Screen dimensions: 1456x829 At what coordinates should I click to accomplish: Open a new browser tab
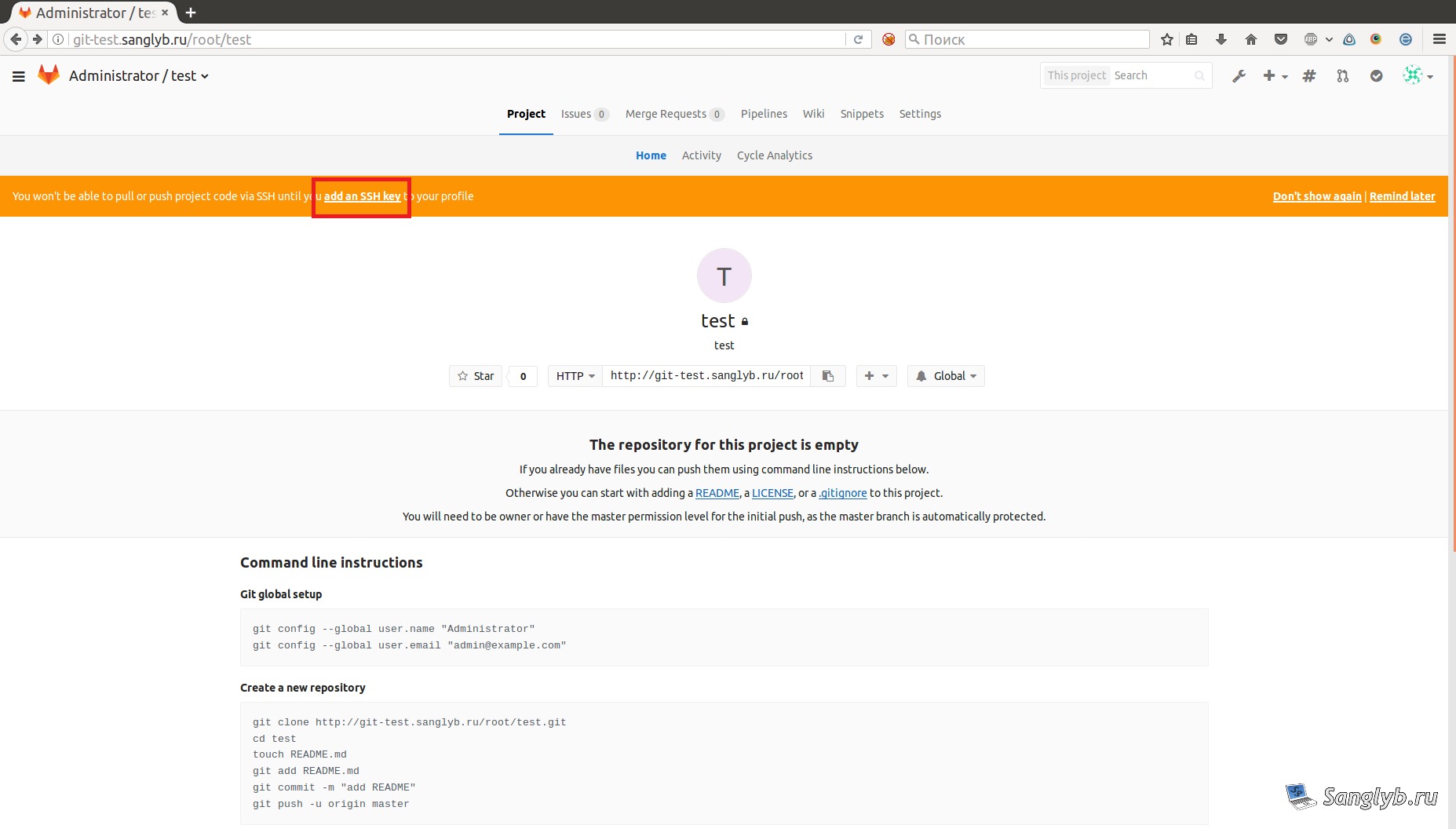(191, 13)
